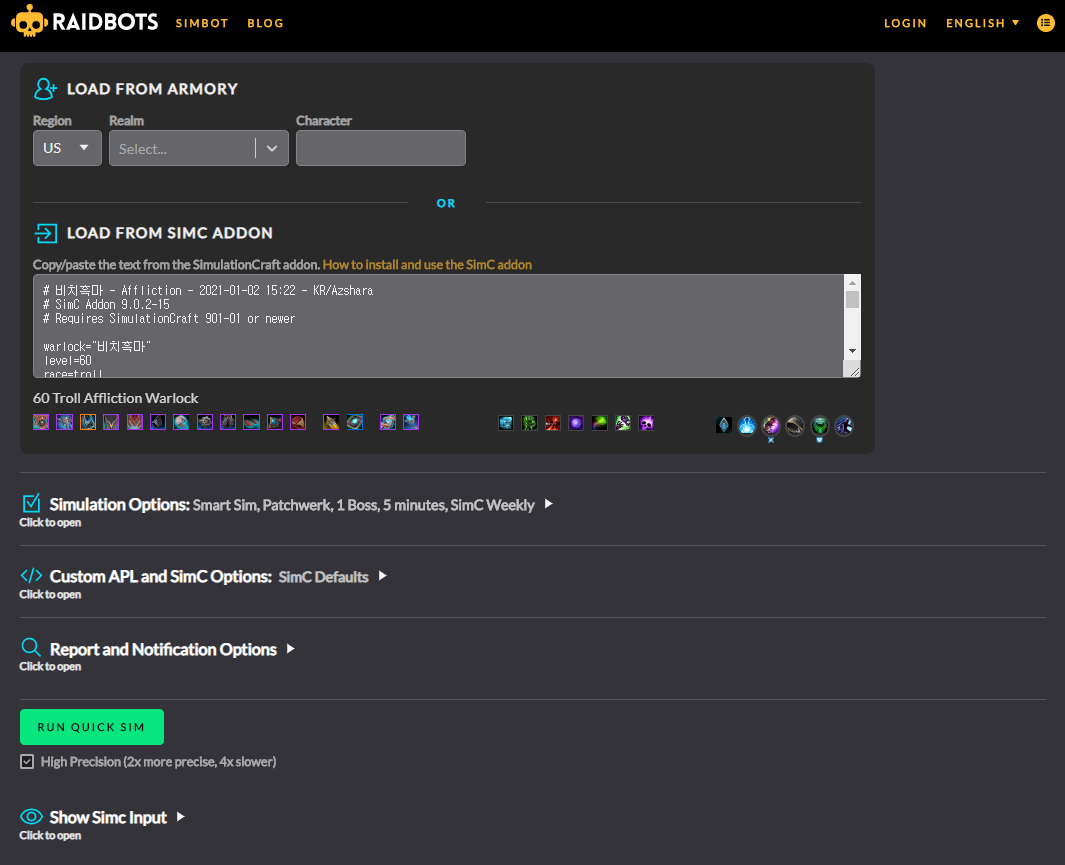The image size is (1065, 865).
Task: Click the back cloak gear icon
Action: [x=111, y=422]
